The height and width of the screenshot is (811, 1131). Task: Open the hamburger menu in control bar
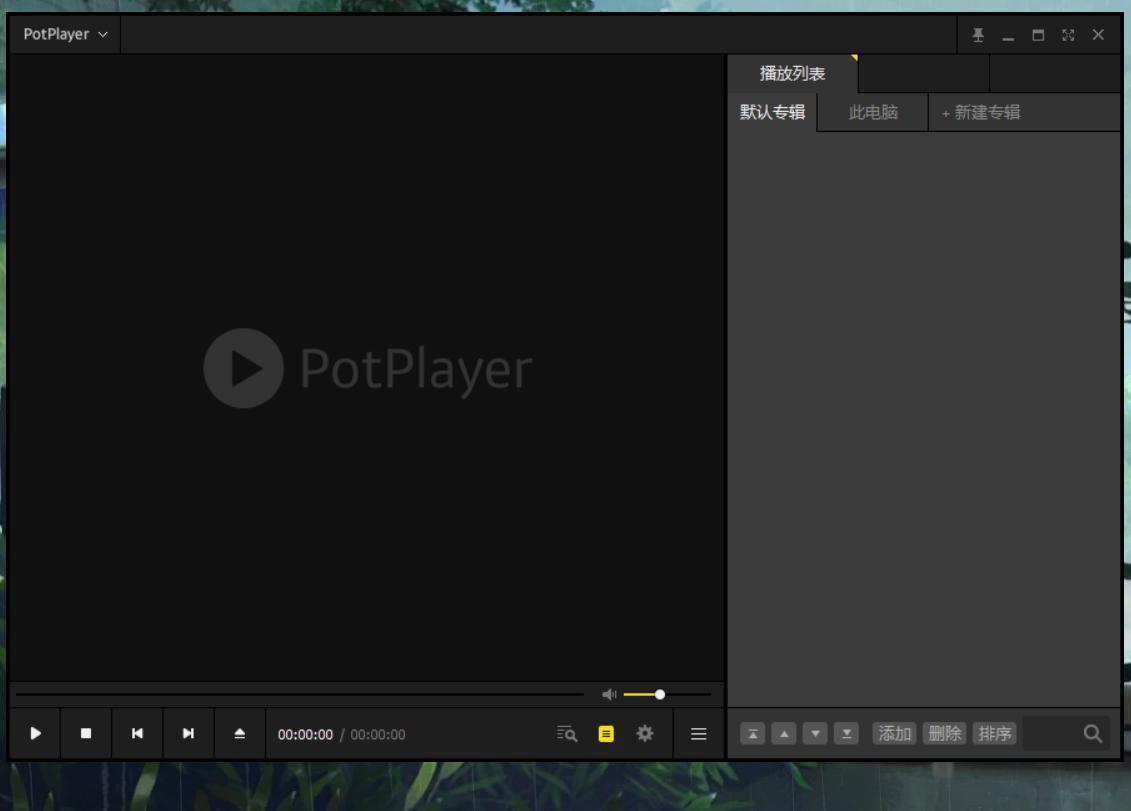(699, 733)
